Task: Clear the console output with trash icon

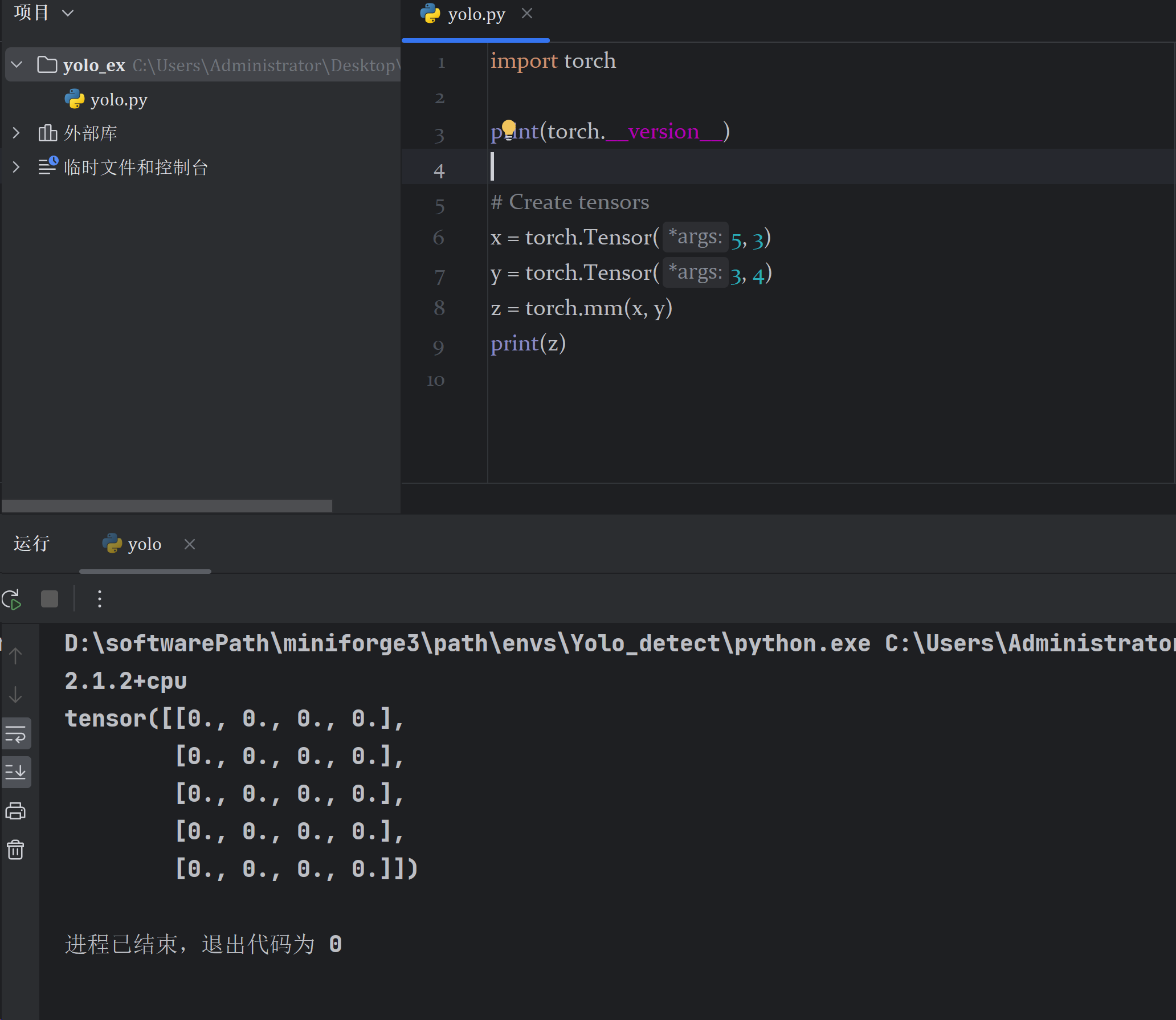Action: pos(15,850)
